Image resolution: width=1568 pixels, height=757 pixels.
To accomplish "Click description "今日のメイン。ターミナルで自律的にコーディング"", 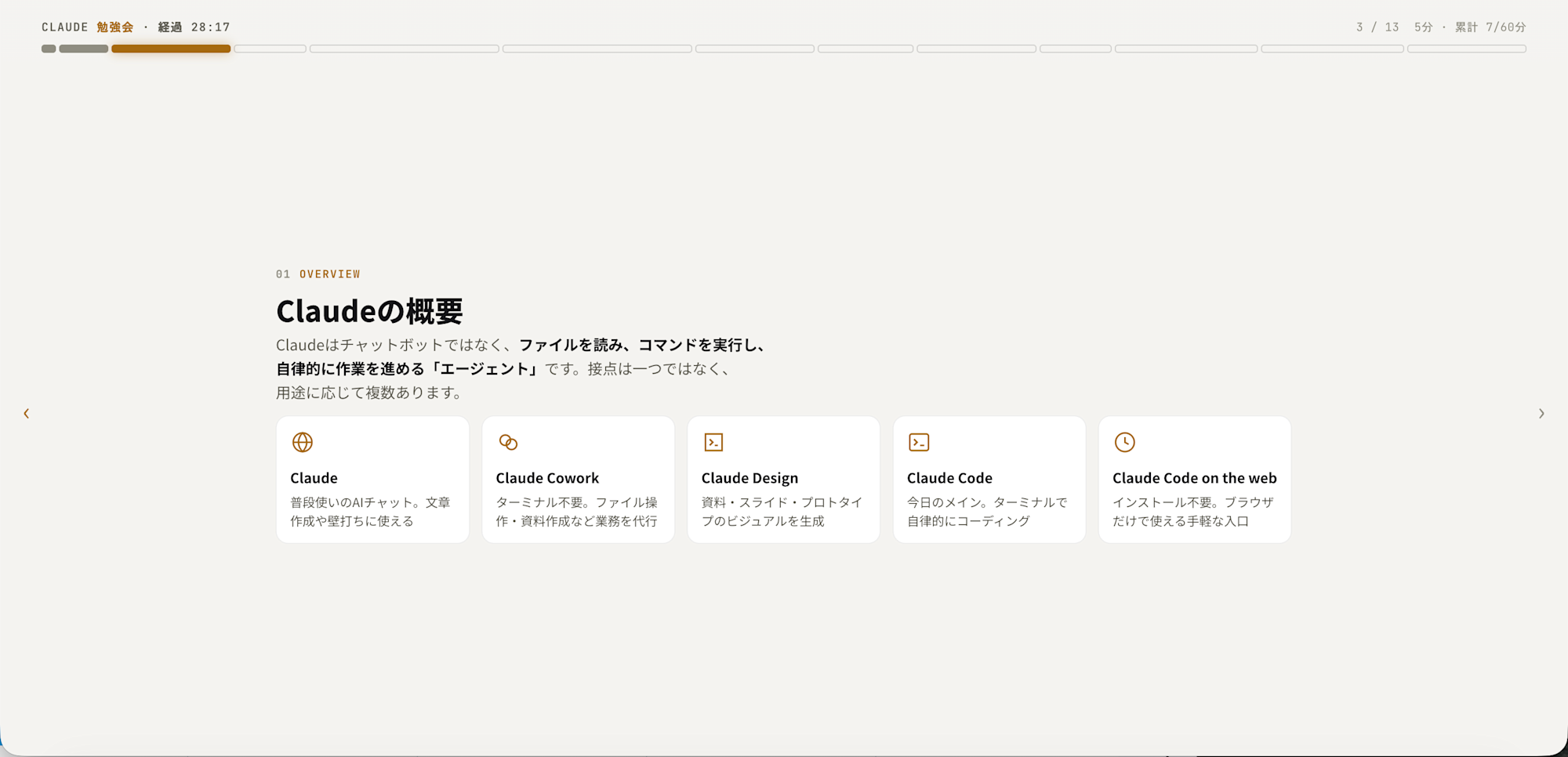I will point(987,512).
